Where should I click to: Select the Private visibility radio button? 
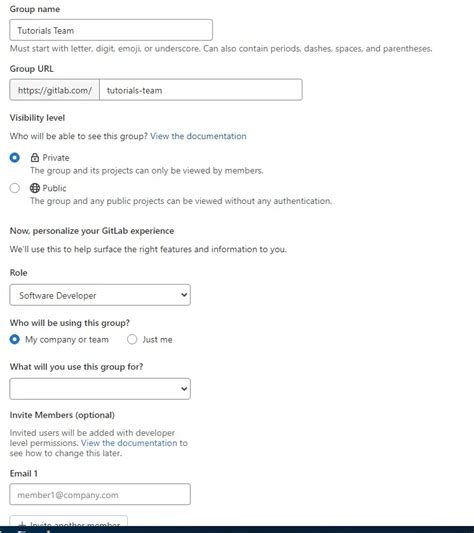coord(15,158)
